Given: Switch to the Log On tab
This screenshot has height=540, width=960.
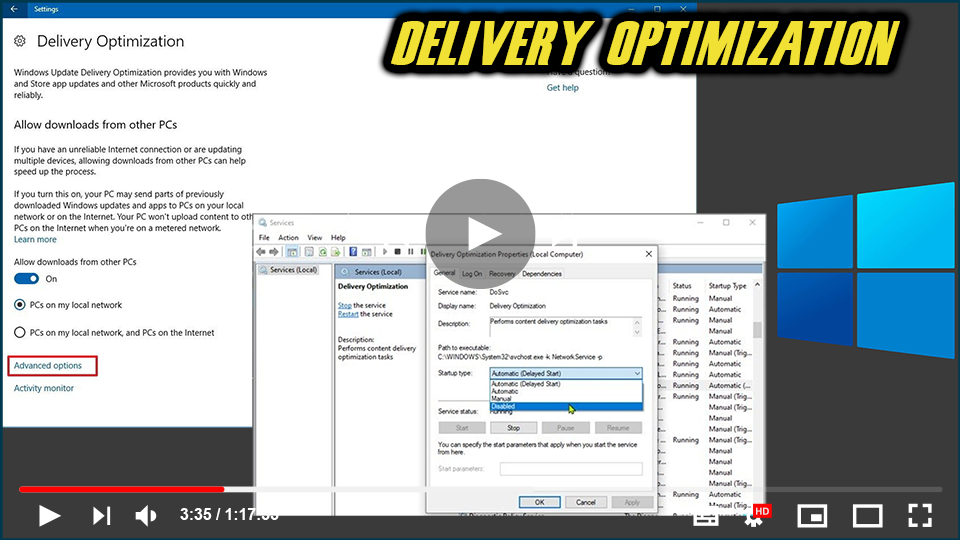Looking at the screenshot, I should coord(472,273).
